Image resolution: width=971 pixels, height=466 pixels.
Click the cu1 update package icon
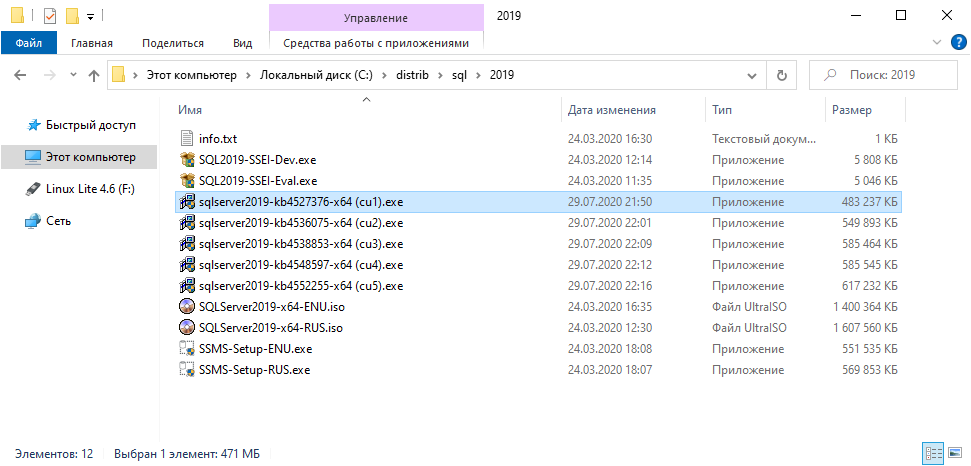point(187,202)
